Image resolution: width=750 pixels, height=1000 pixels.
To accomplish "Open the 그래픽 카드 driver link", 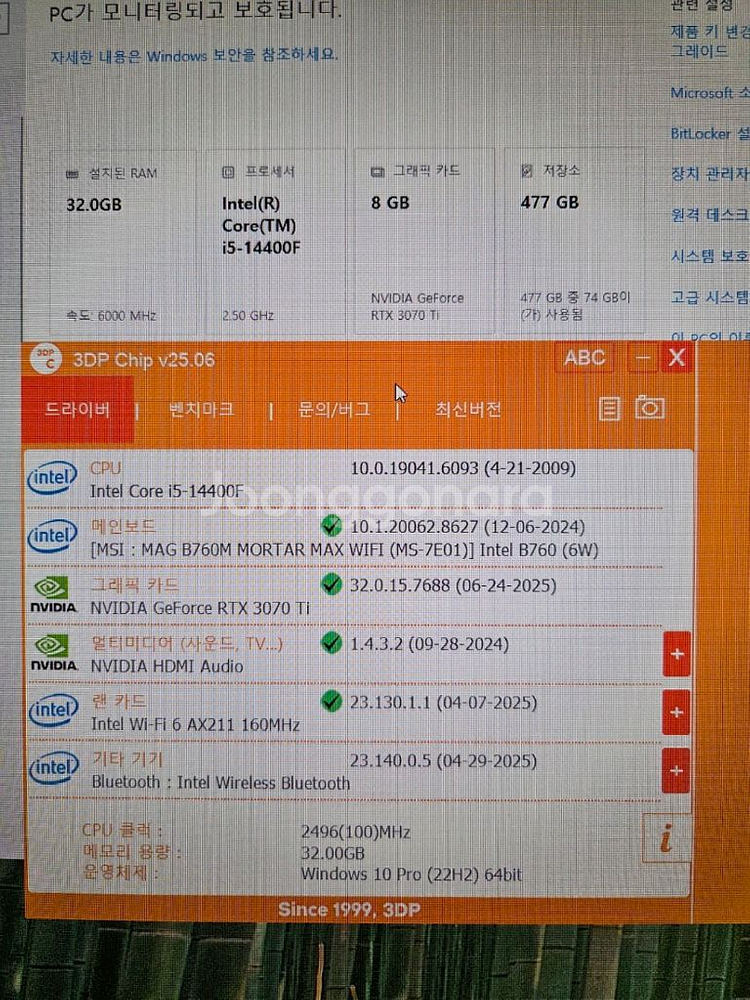I will click(135, 585).
